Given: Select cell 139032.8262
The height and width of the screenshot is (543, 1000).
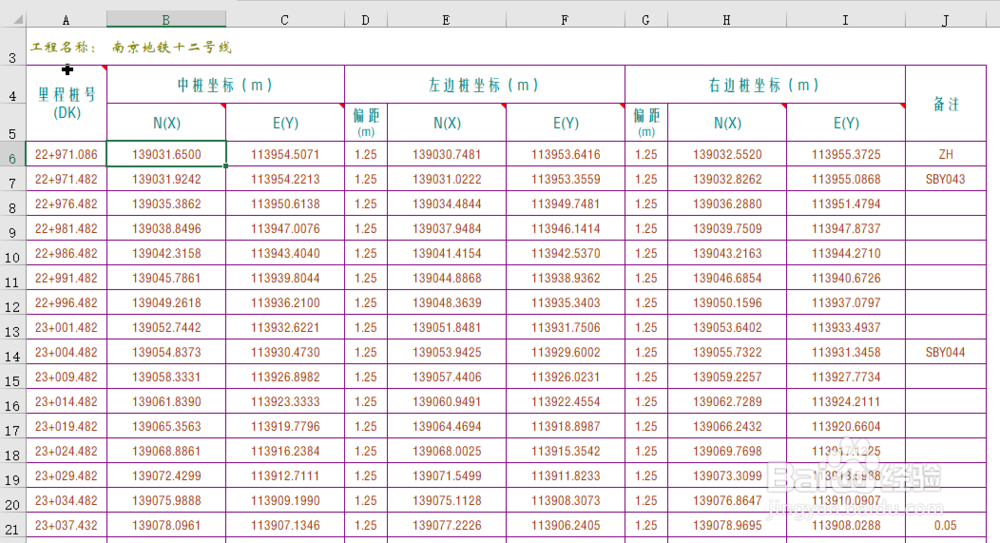Looking at the screenshot, I should click(x=727, y=179).
